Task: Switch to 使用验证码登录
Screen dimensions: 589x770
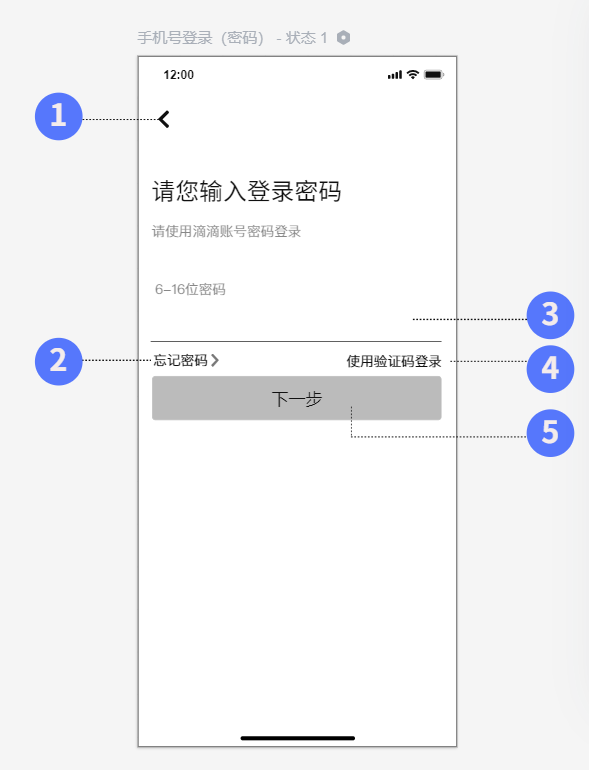Action: click(394, 361)
